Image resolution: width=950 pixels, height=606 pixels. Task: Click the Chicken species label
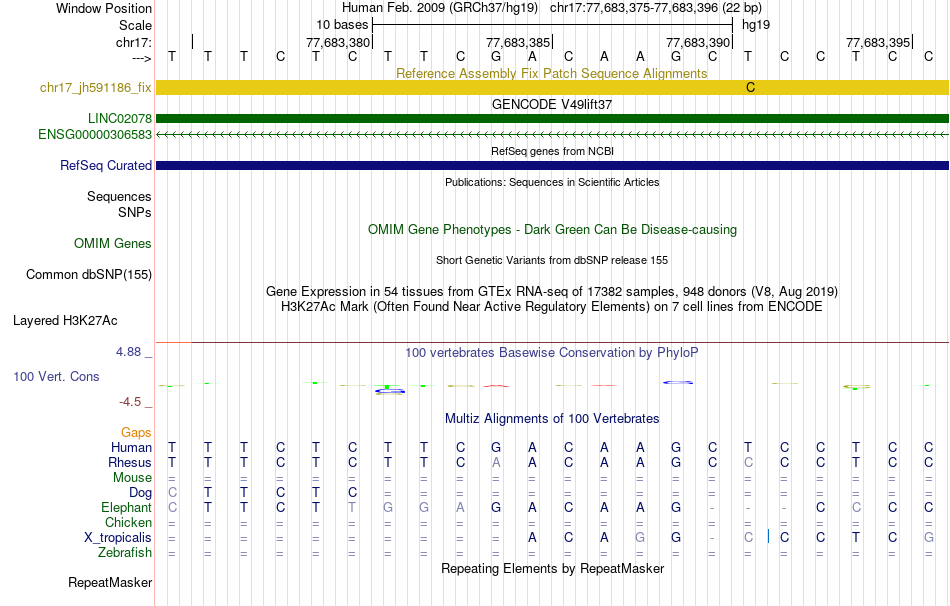(128, 522)
